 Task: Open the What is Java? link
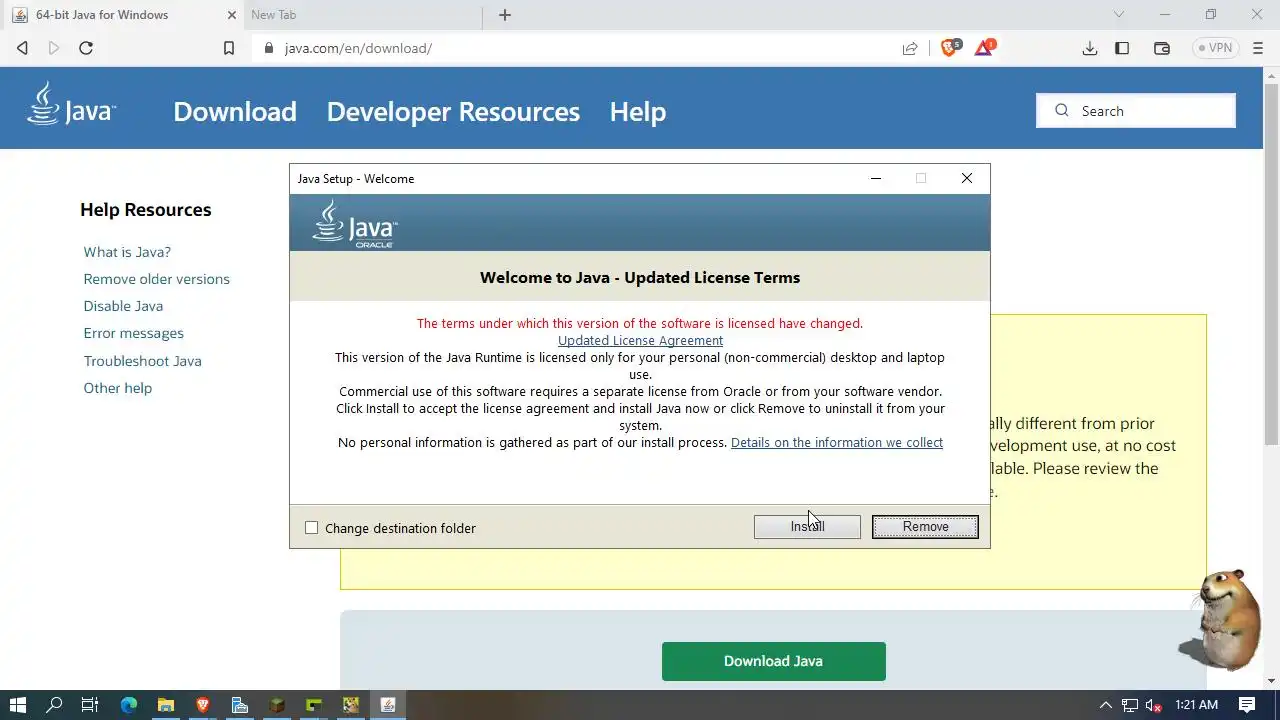tap(127, 252)
